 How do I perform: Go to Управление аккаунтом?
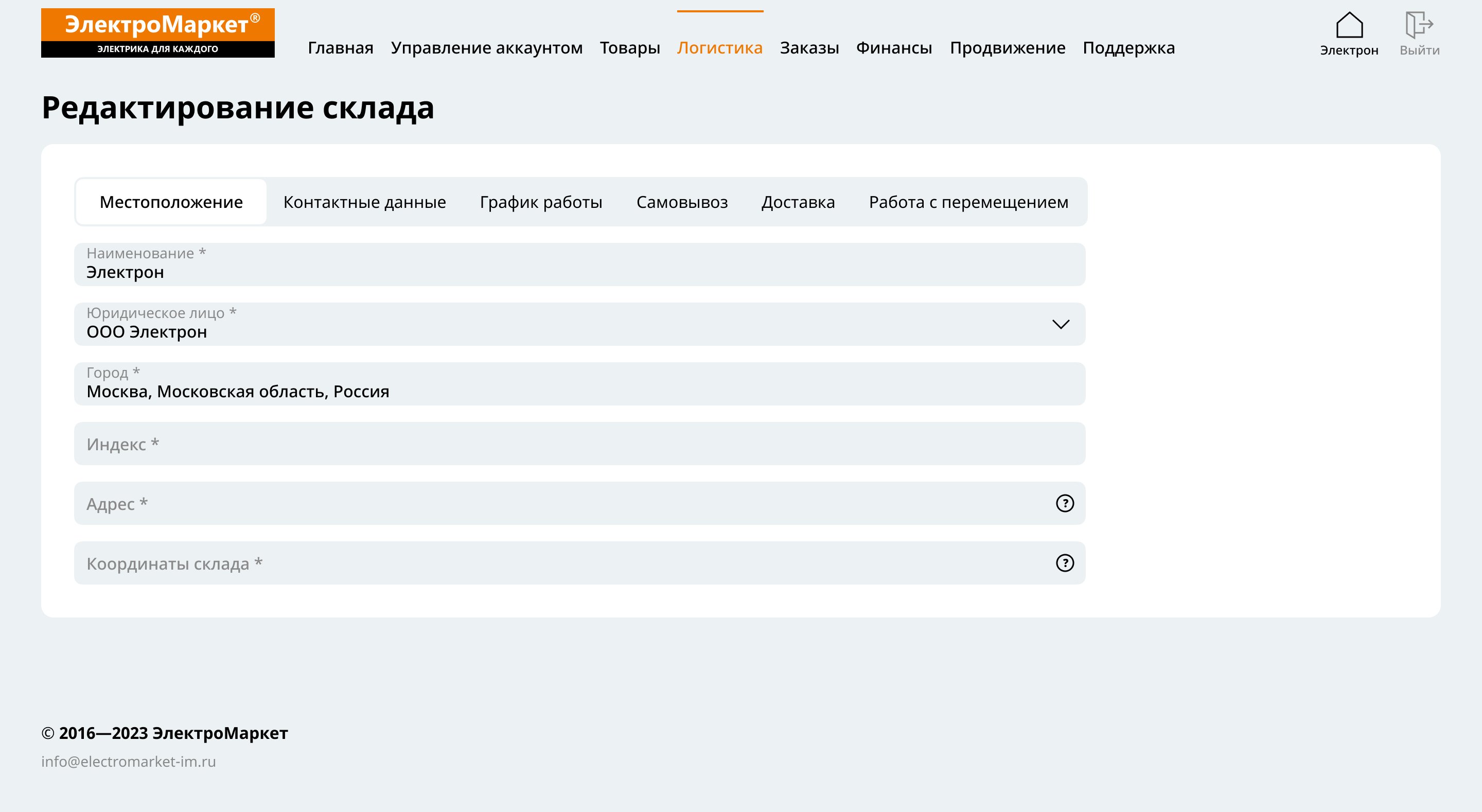click(x=486, y=48)
